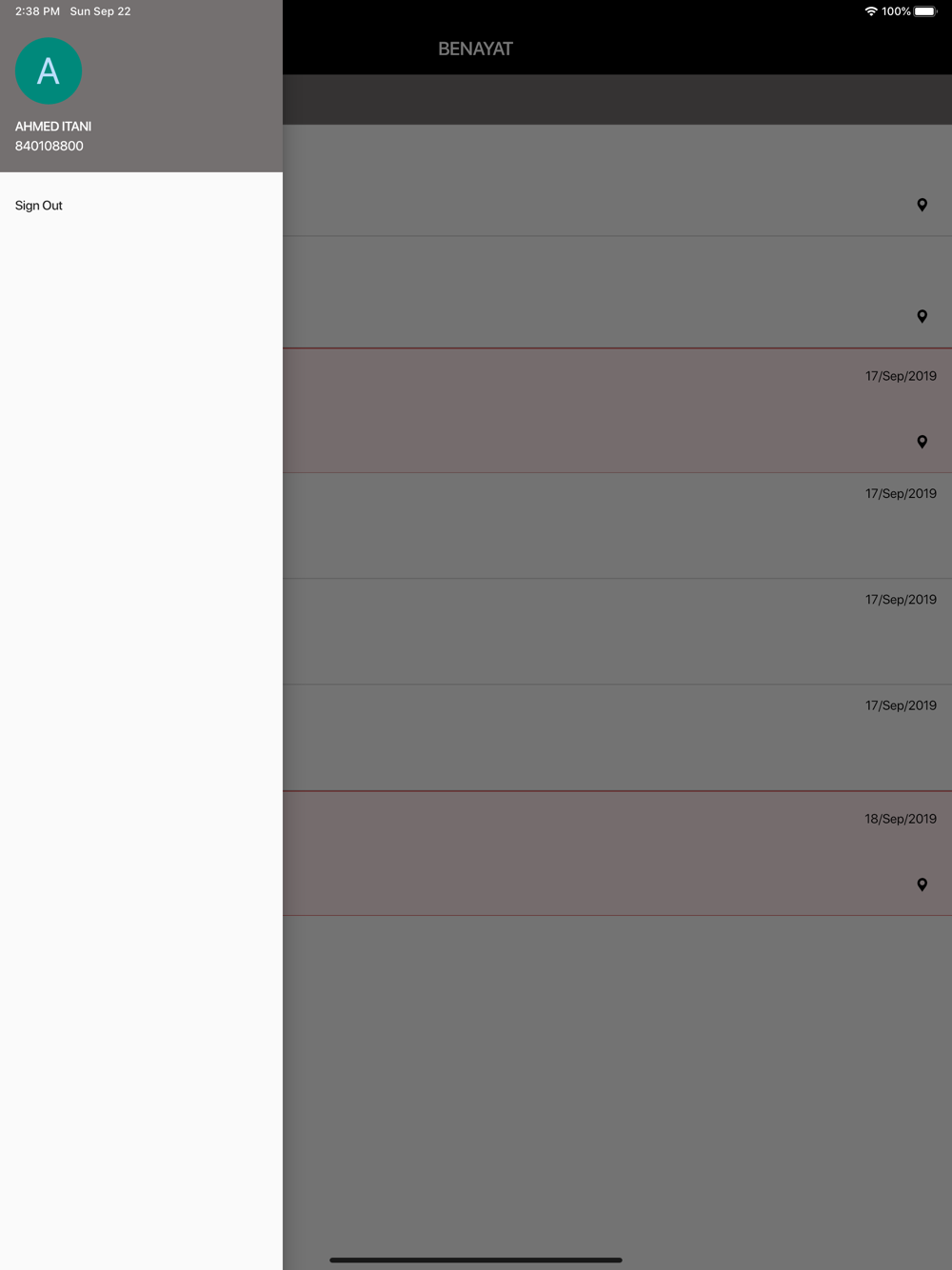This screenshot has height=1270, width=952.
Task: Open the location pin in the 18/Sep/2019 row
Action: point(922,884)
